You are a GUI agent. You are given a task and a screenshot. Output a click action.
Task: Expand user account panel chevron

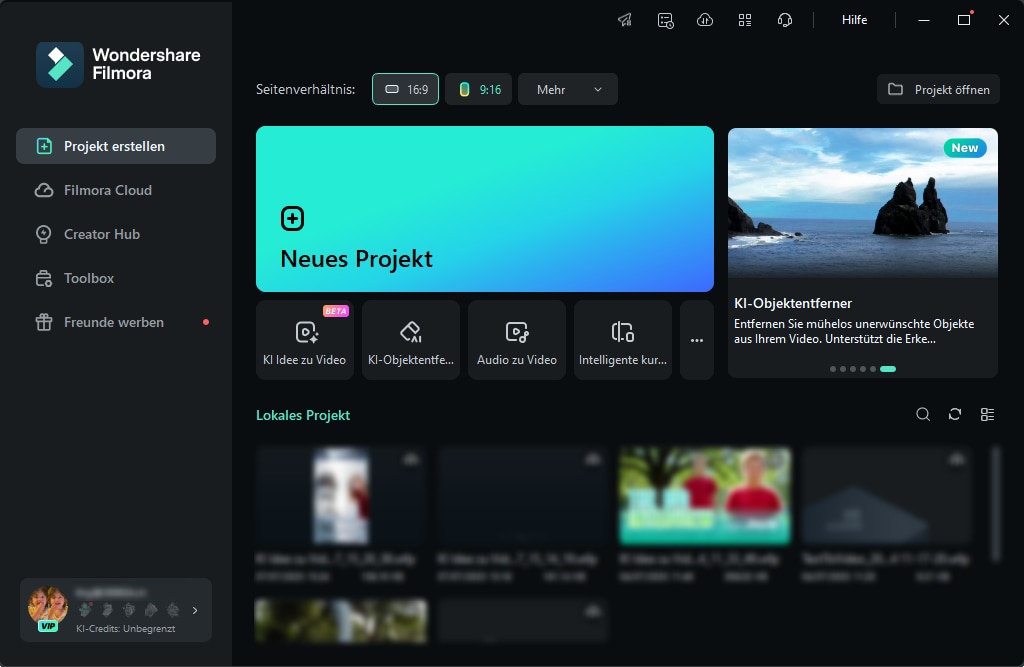(x=195, y=610)
